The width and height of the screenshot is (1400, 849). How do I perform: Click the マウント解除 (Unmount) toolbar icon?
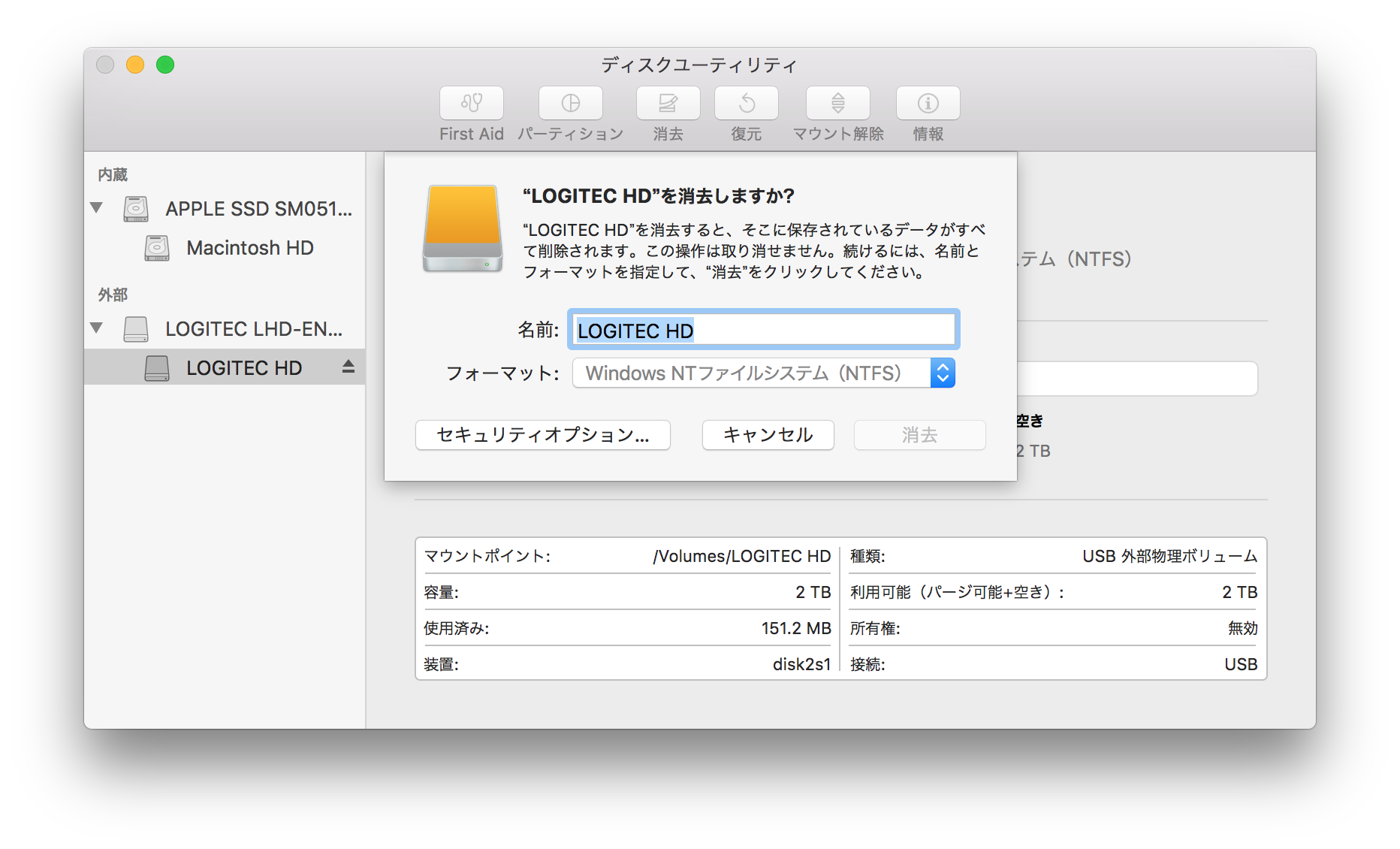[x=838, y=103]
